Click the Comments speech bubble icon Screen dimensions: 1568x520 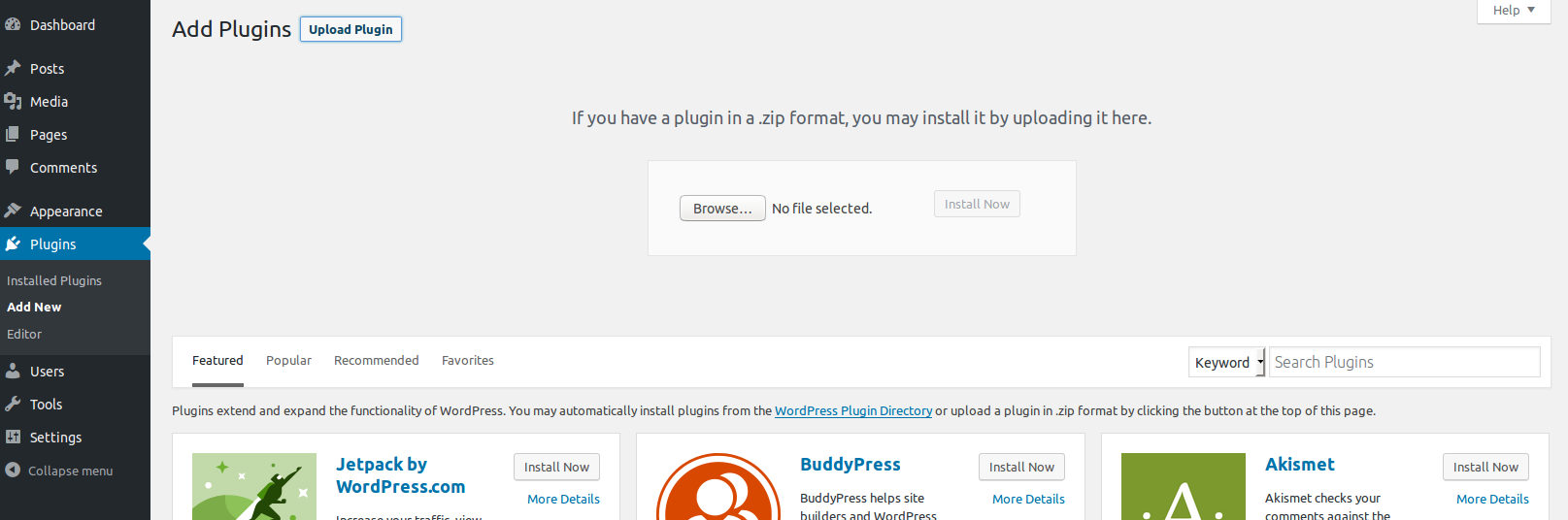pyautogui.click(x=13, y=167)
